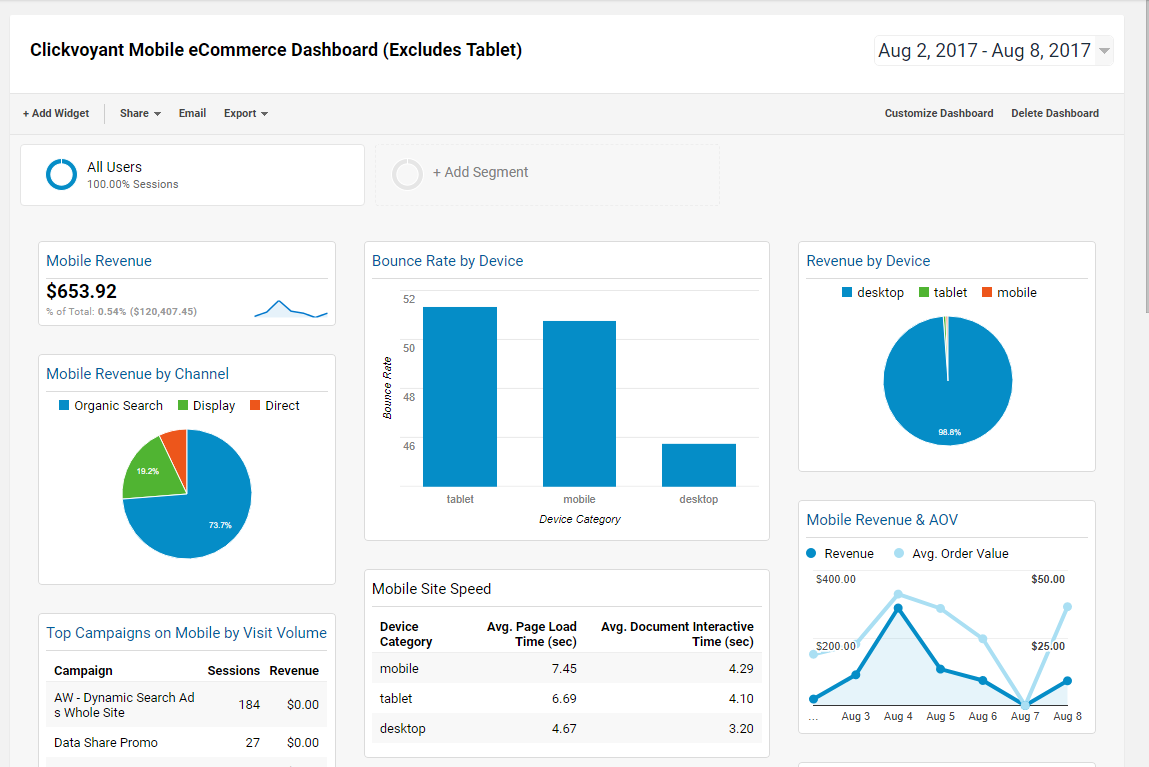Click the Email toolbar button
1149x767 pixels.
[x=192, y=114]
